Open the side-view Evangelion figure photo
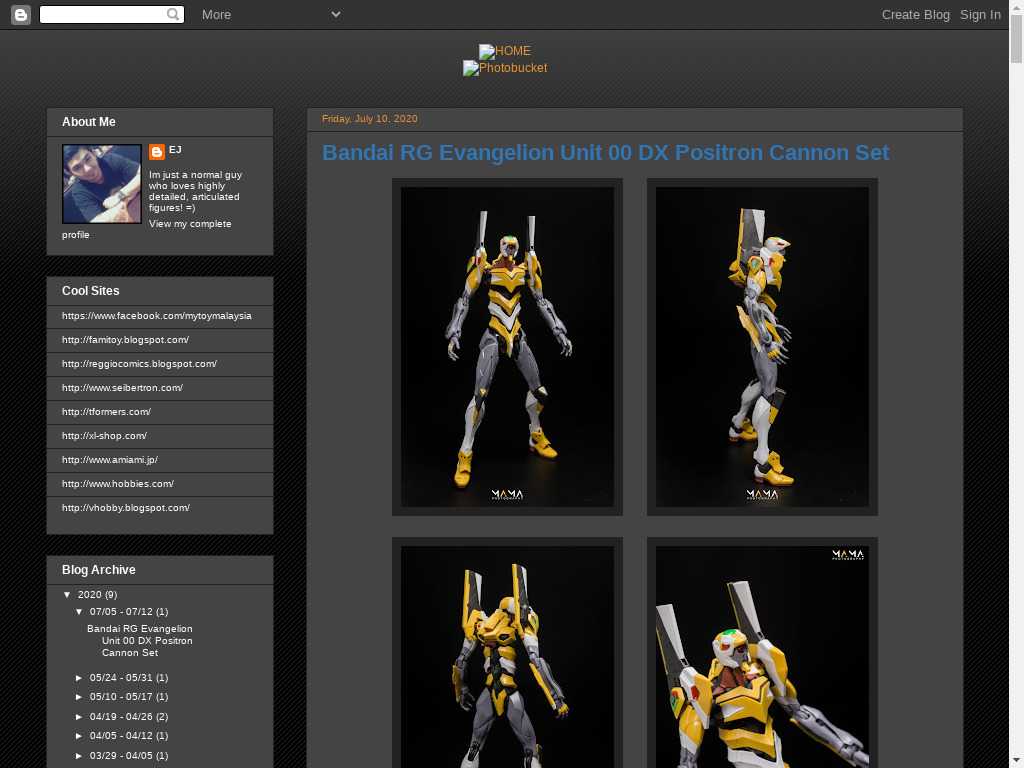 pyautogui.click(x=762, y=347)
